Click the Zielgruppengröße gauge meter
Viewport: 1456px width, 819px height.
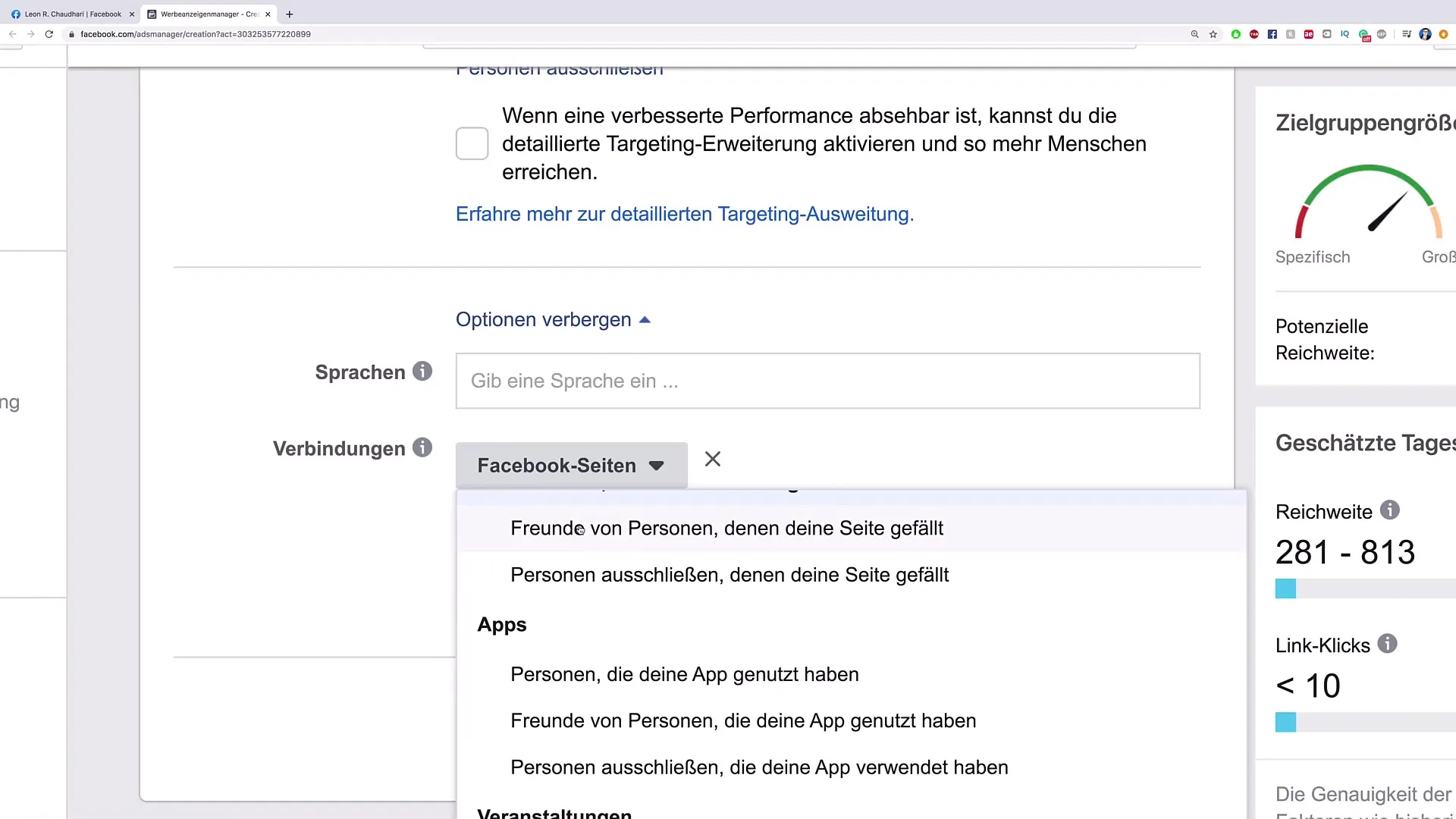(1368, 201)
